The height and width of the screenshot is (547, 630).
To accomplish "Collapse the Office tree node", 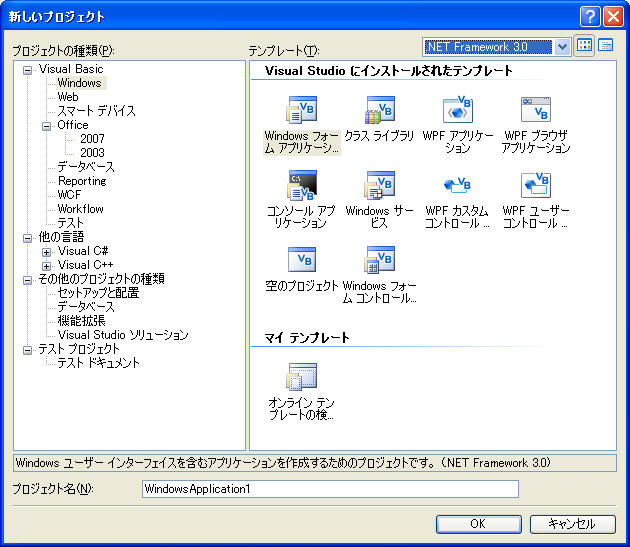I will [47, 126].
